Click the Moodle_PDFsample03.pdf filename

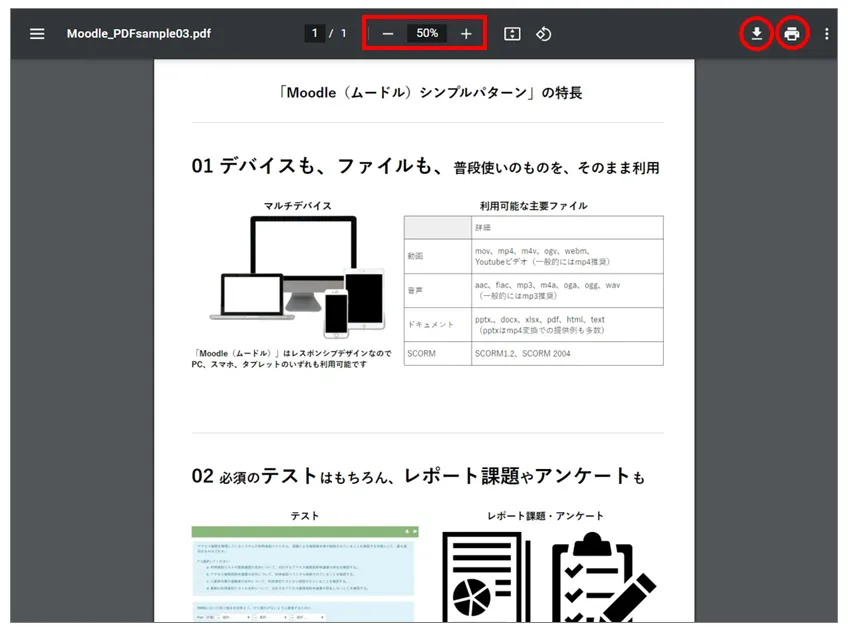coord(139,33)
